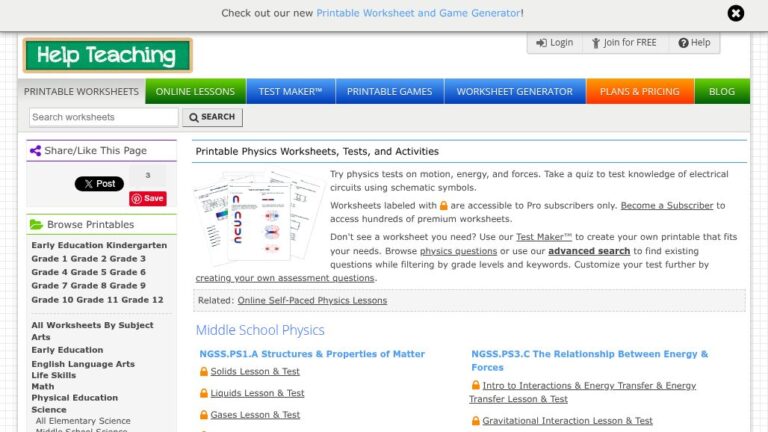Browse Kindergarten printables

click(x=137, y=245)
